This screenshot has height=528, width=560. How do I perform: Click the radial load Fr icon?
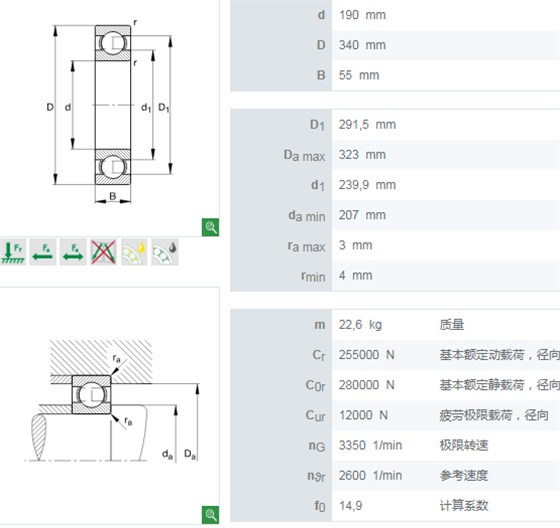13,252
